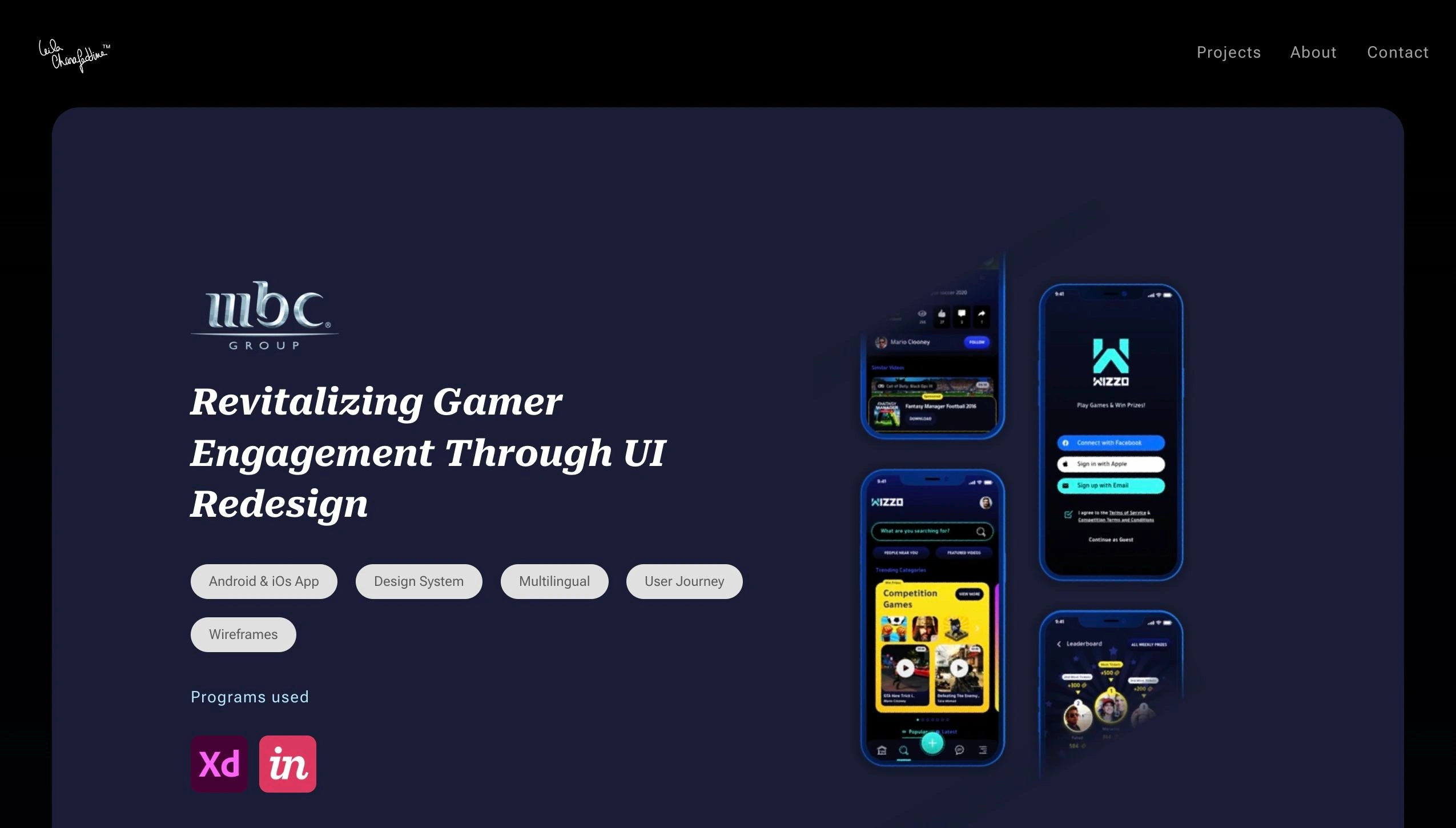
Task: Click the Adobe XD program icon
Action: (219, 764)
